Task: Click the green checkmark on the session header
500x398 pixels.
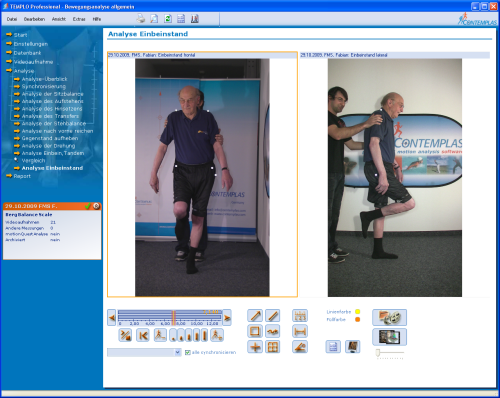Action: click(x=88, y=206)
